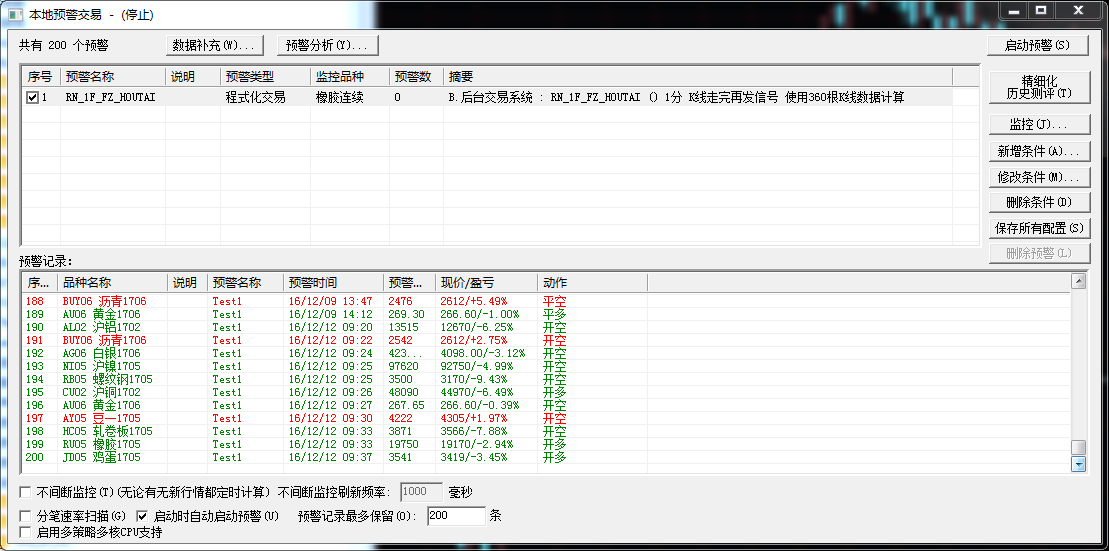The height and width of the screenshot is (551, 1109).
Task: Click the 预警时间 column header in records
Action: coord(333,283)
